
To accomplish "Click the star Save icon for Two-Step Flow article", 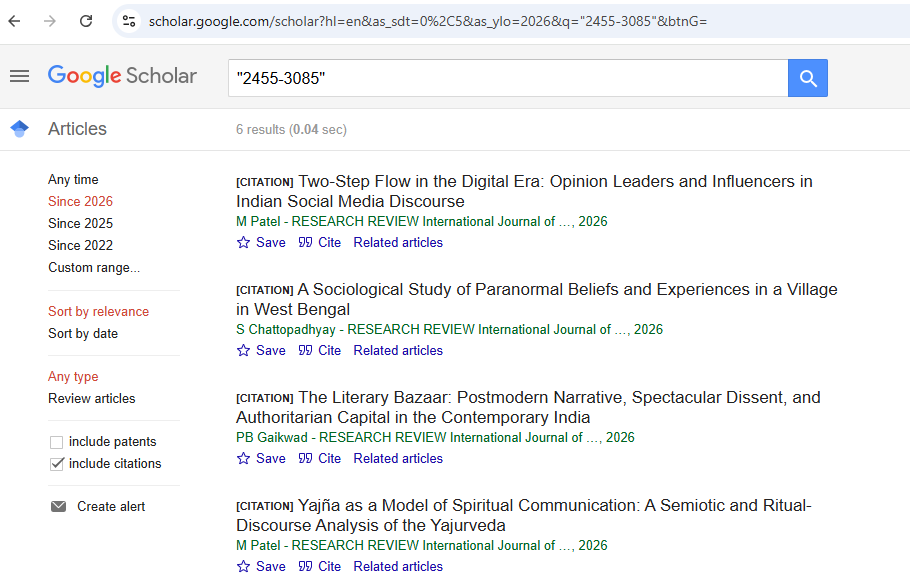I will [243, 243].
